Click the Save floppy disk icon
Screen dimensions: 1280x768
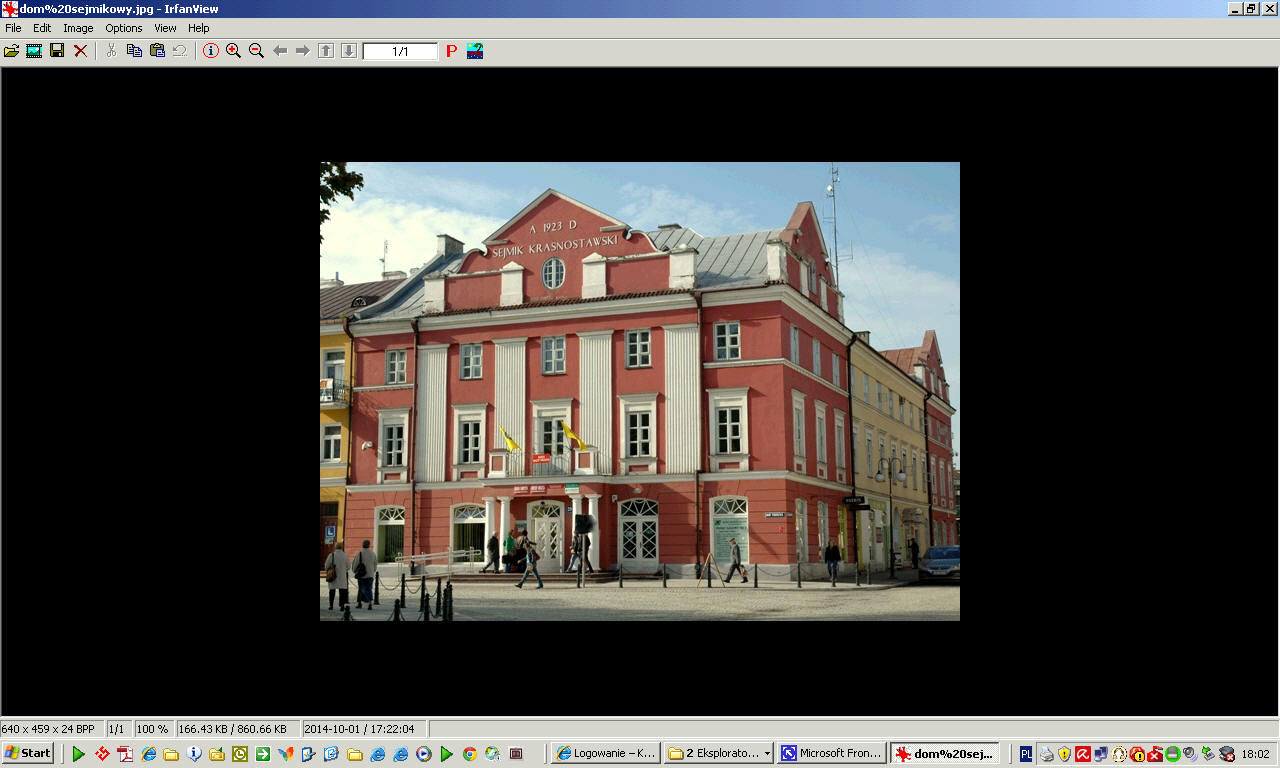(57, 51)
